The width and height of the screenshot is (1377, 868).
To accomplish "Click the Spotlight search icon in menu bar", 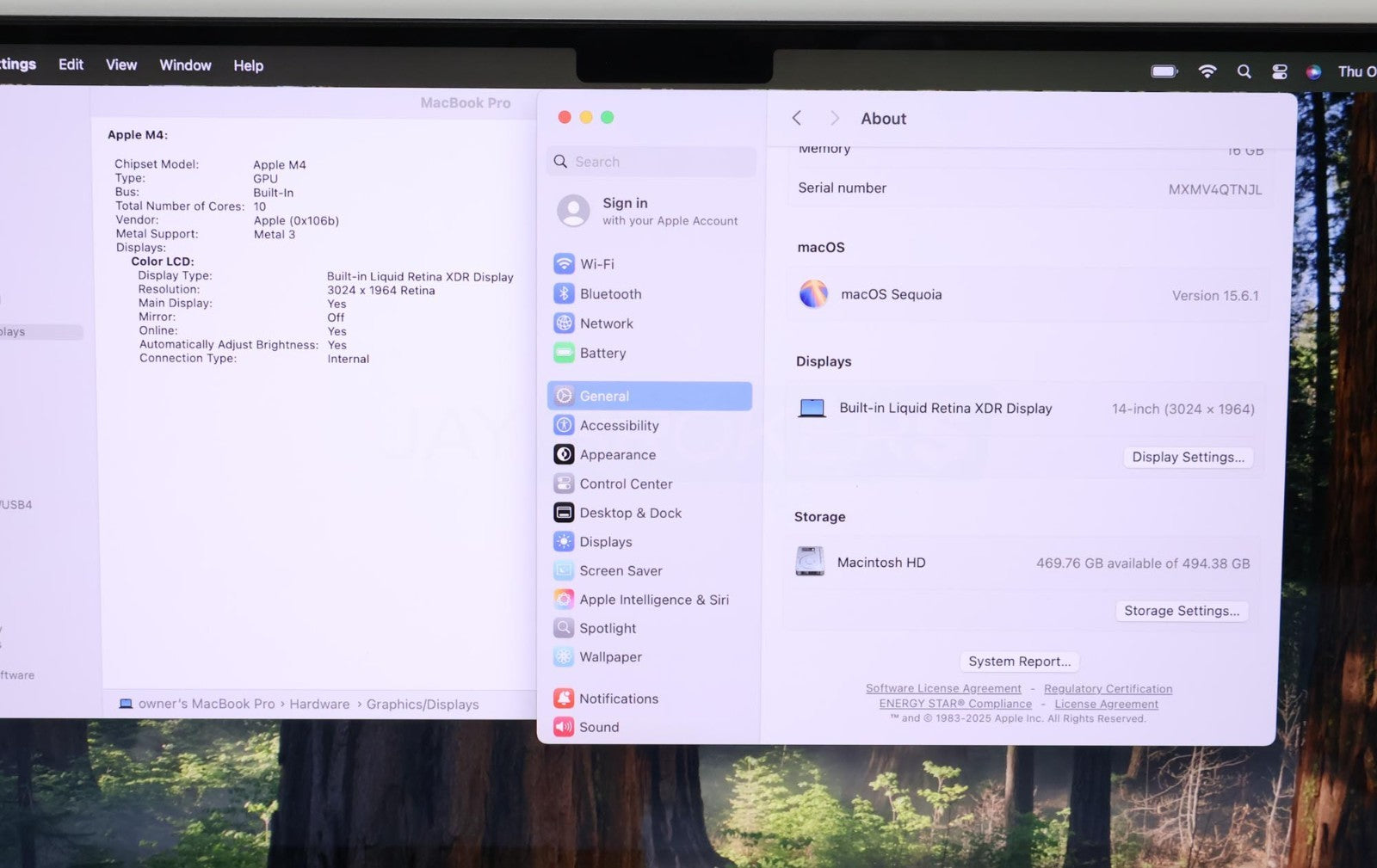I will pyautogui.click(x=1244, y=71).
